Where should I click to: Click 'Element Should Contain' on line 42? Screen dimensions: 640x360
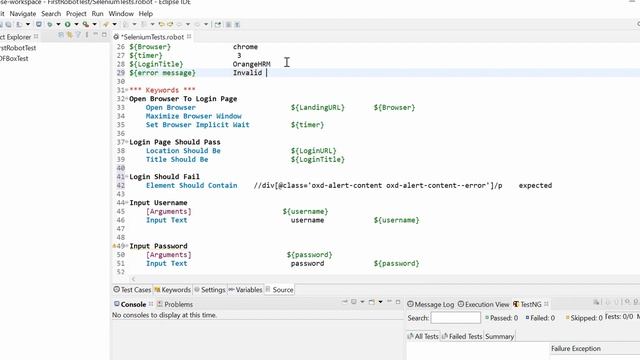[191, 185]
